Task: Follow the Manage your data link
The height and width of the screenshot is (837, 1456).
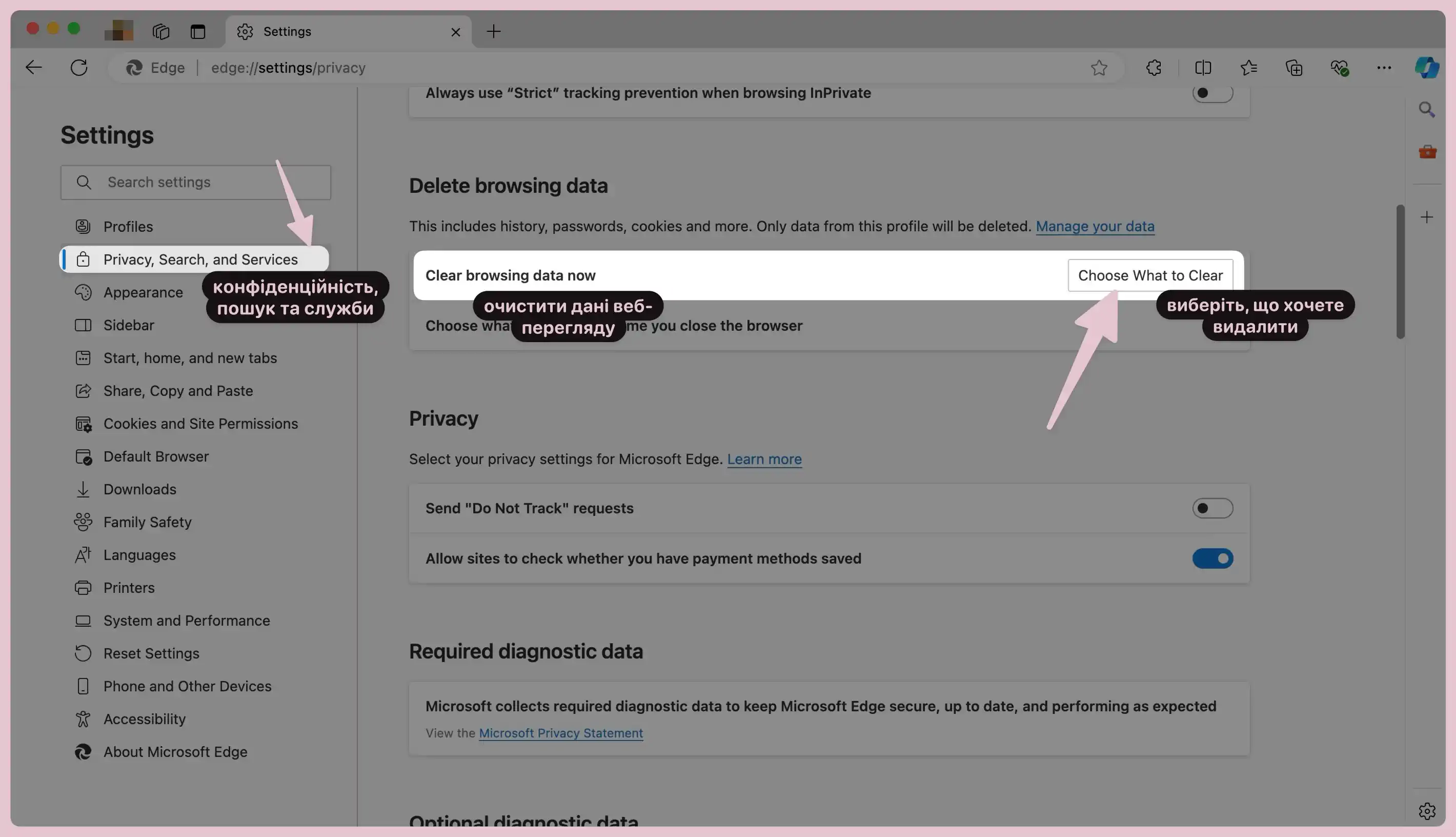Action: tap(1095, 227)
